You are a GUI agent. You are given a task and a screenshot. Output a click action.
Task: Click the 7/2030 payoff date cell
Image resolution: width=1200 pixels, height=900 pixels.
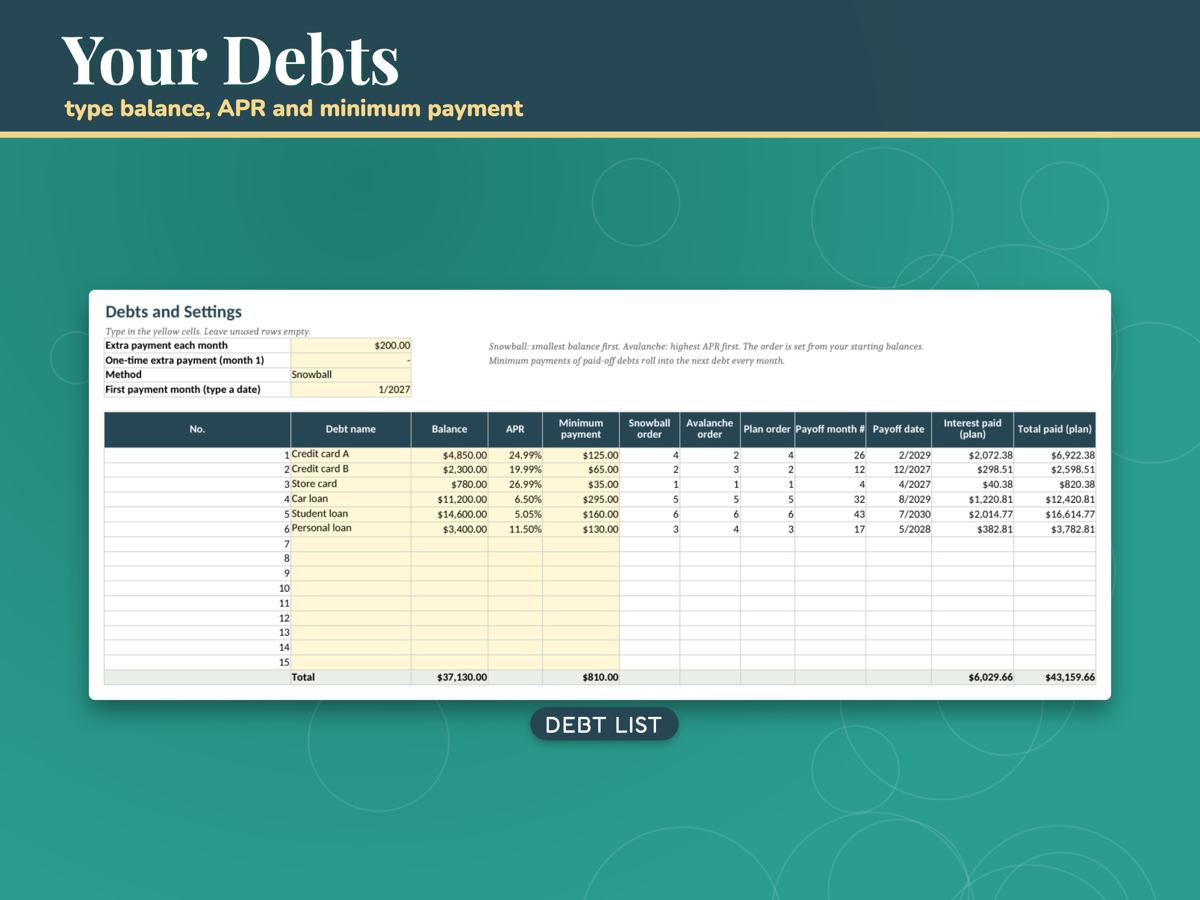click(898, 514)
